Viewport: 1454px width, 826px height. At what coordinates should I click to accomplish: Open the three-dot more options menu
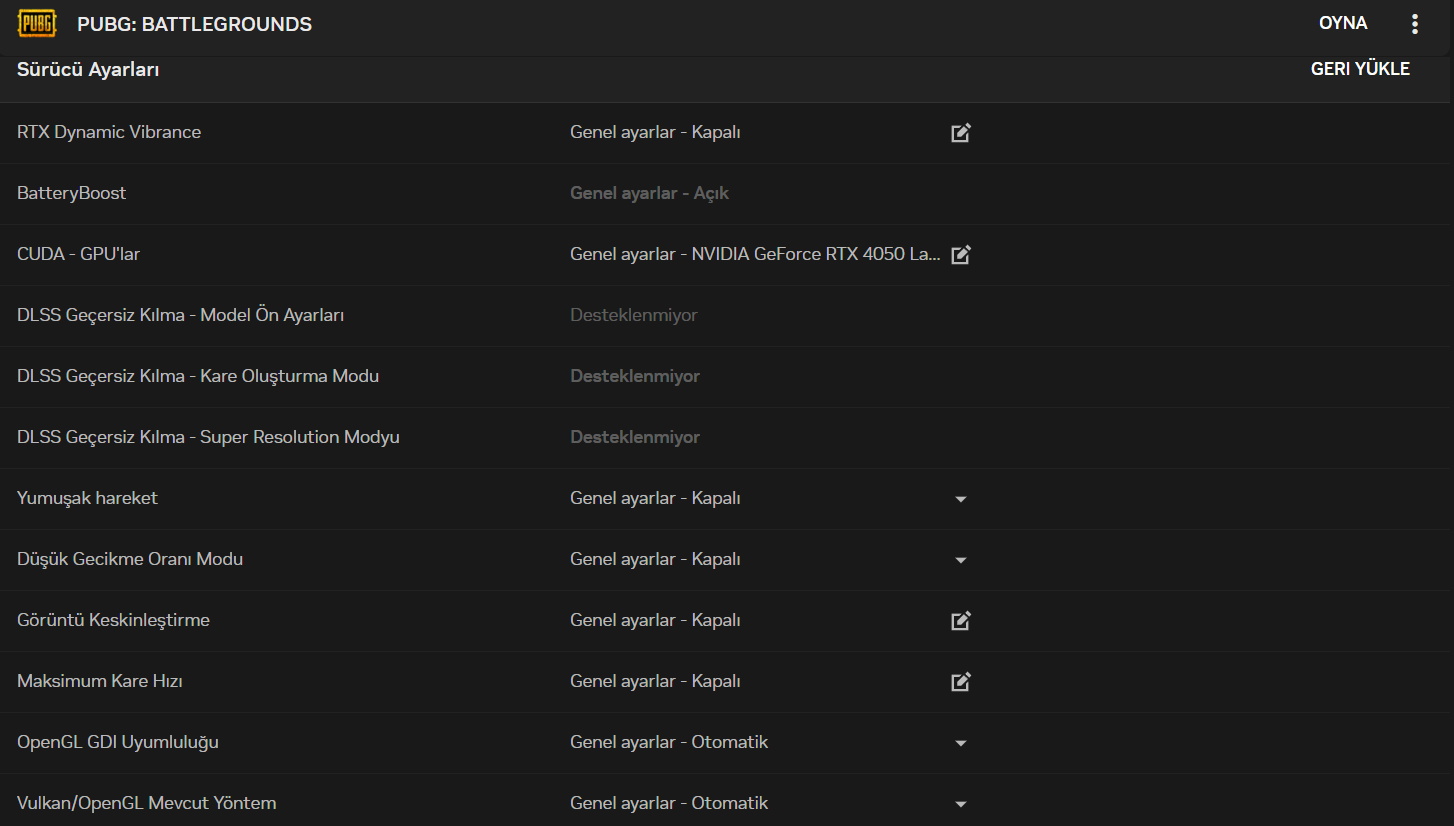(x=1414, y=24)
